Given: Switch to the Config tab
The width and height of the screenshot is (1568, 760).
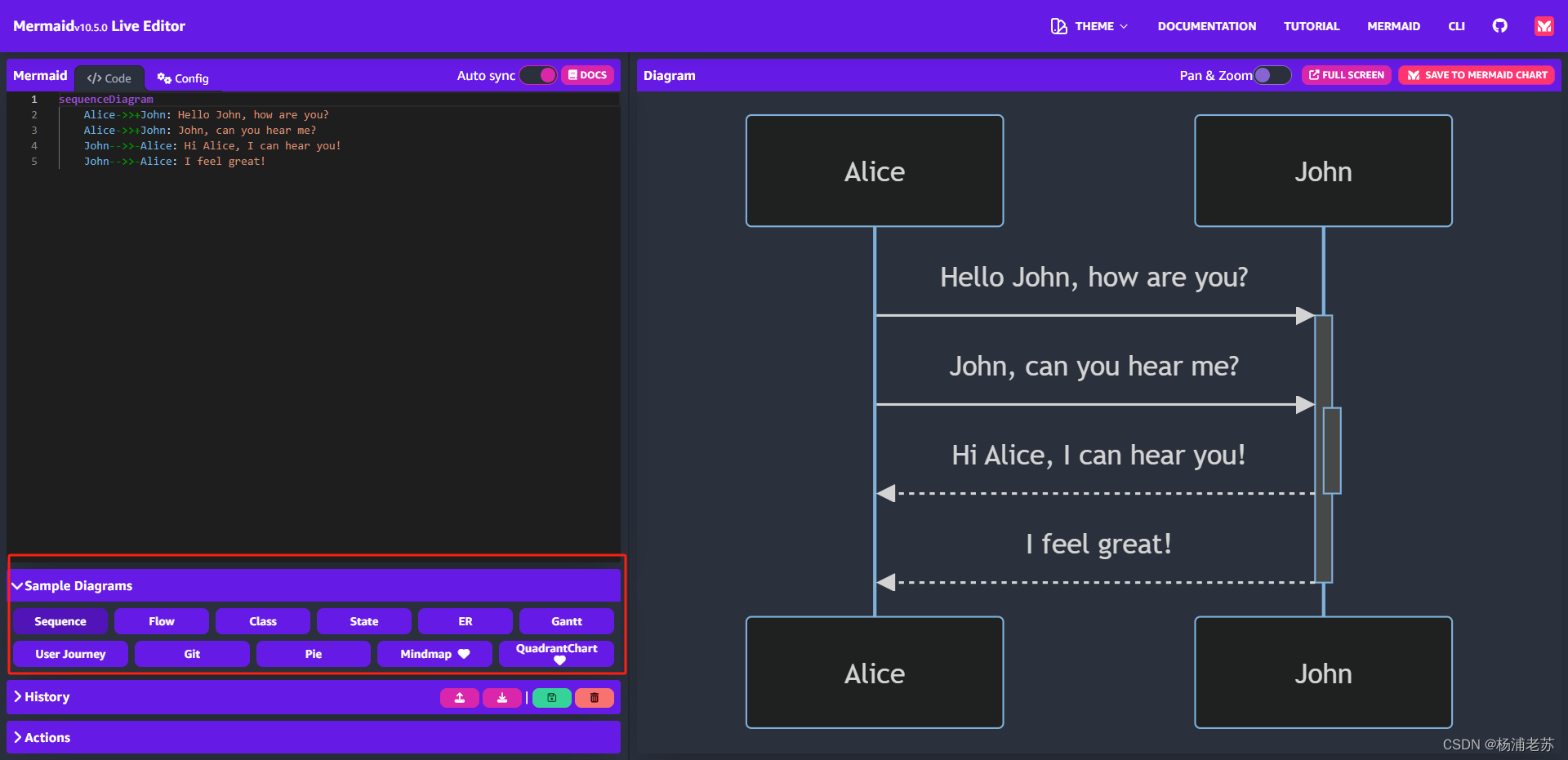Looking at the screenshot, I should tap(183, 78).
